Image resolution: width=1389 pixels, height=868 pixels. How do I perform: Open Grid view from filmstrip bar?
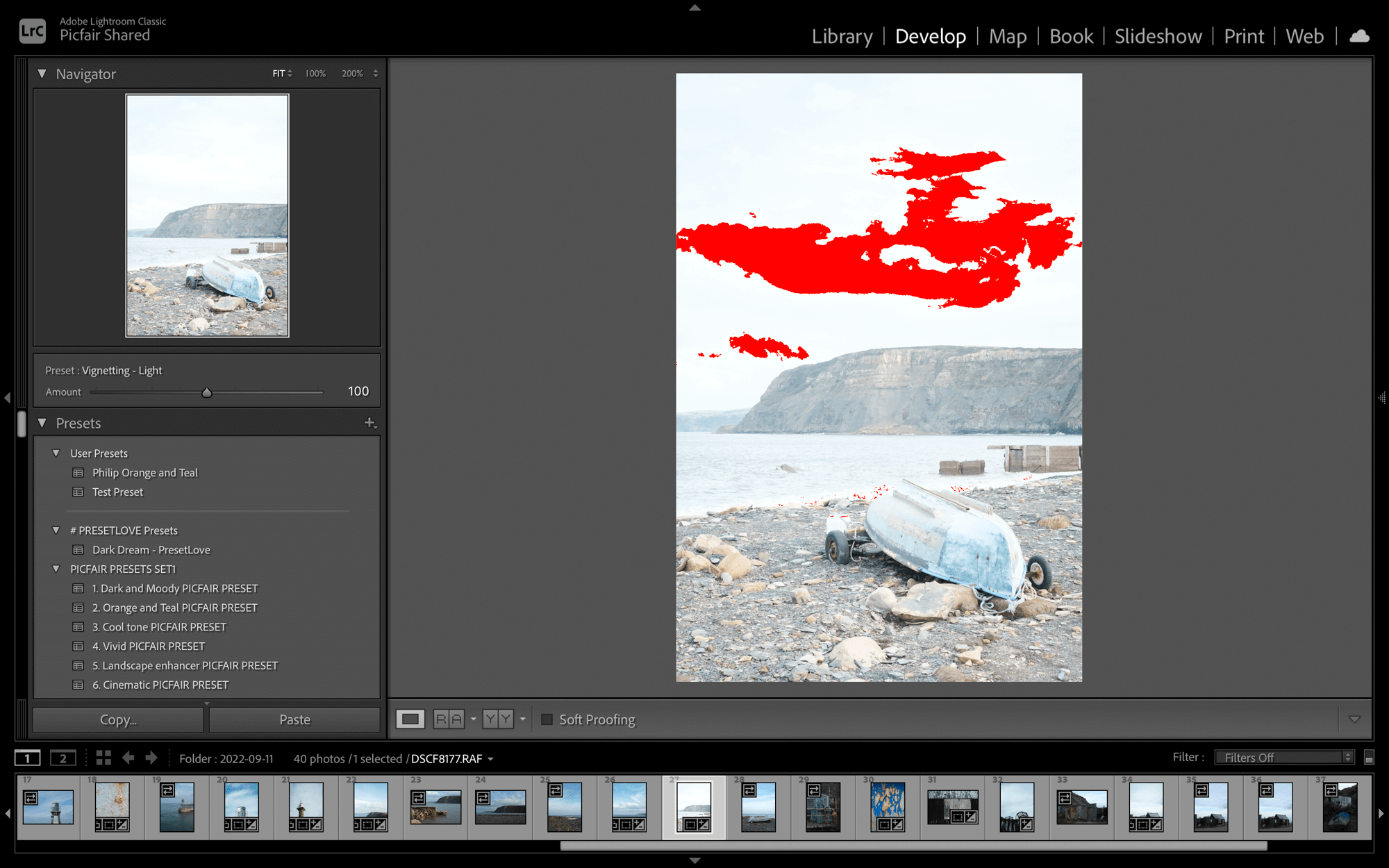103,758
